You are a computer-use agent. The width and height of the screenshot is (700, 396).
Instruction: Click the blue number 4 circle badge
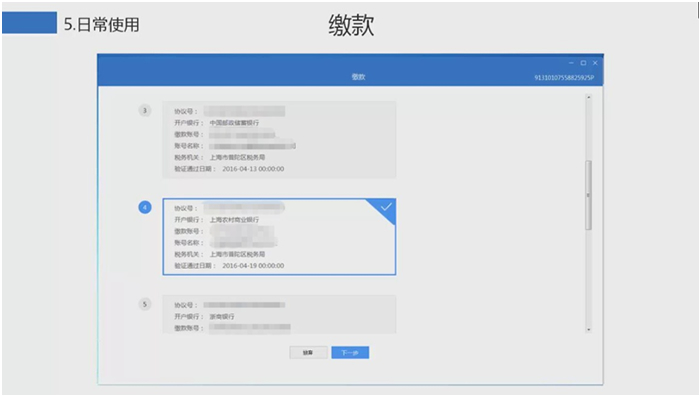click(x=145, y=207)
